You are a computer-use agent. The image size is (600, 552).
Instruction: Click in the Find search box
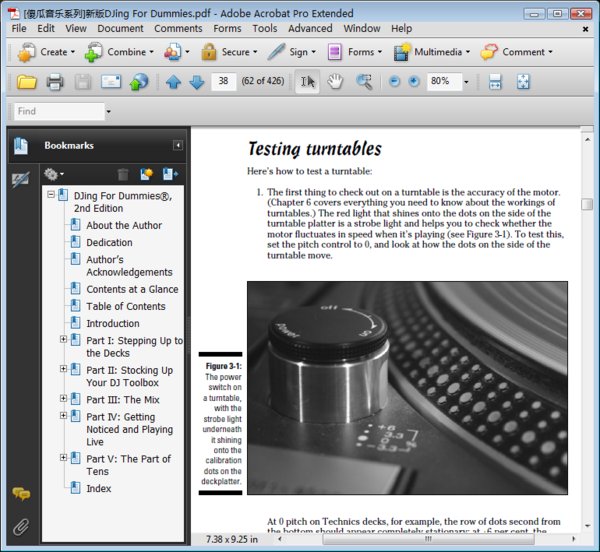59,112
